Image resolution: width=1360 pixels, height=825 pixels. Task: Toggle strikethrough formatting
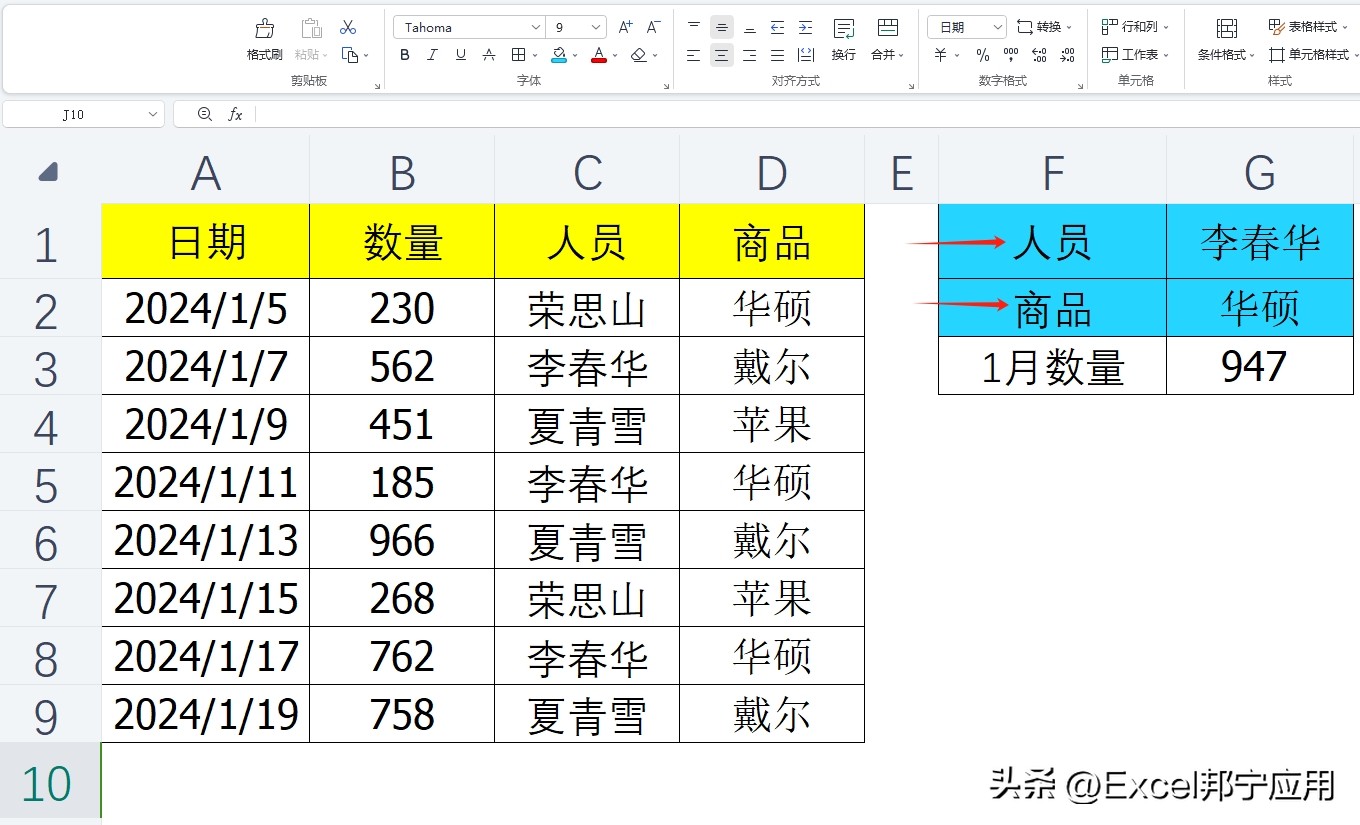489,55
